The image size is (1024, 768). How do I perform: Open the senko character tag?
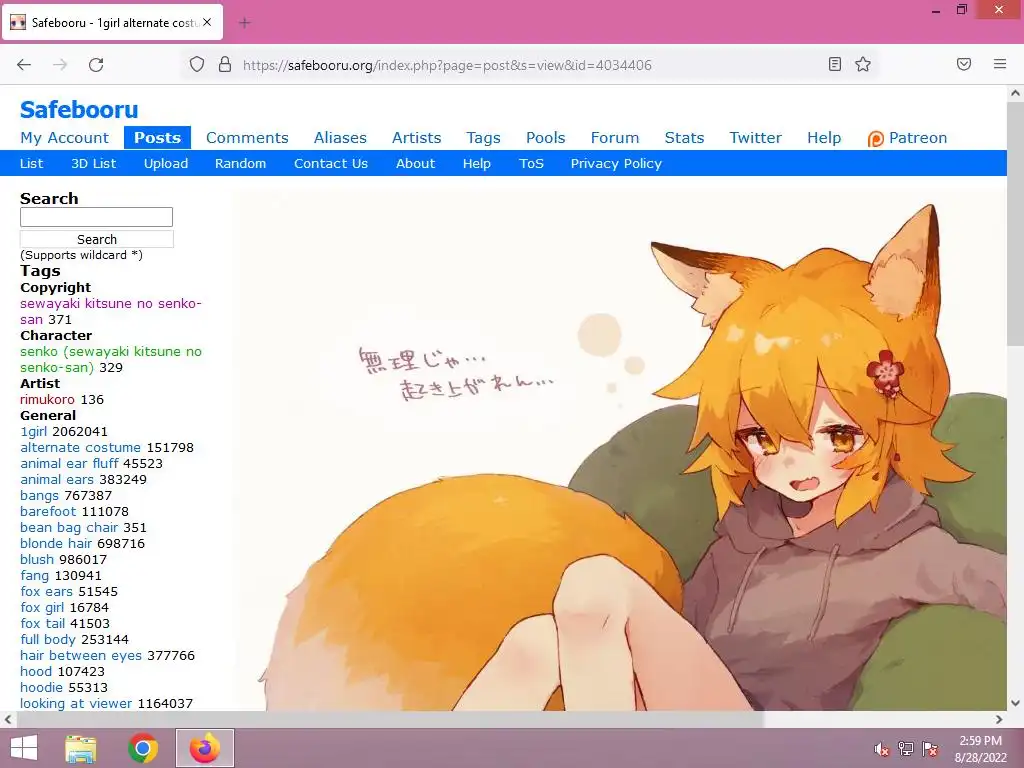pyautogui.click(x=110, y=359)
